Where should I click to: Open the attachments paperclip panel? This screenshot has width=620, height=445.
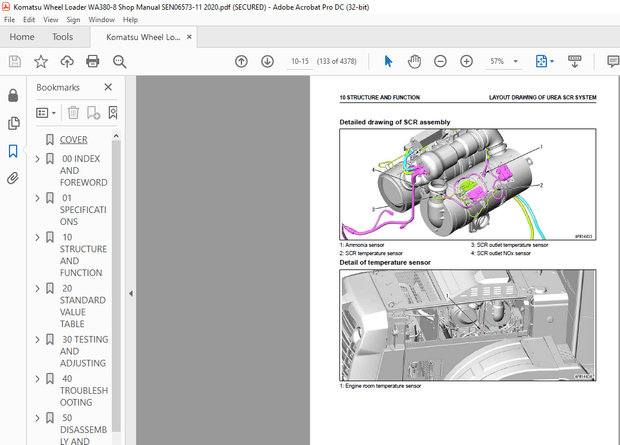pyautogui.click(x=13, y=178)
